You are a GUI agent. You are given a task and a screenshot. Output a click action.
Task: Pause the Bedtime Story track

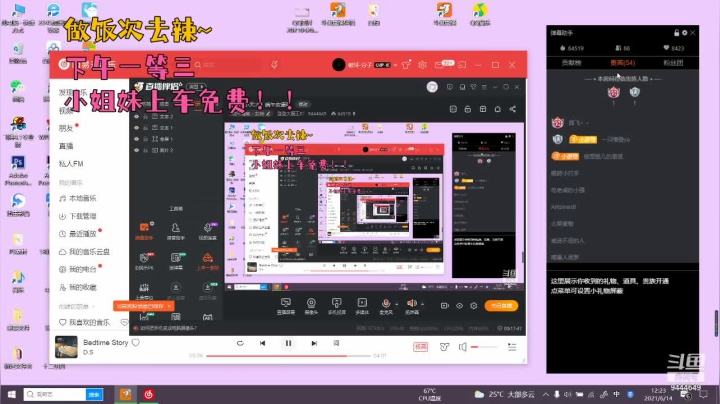coord(288,343)
